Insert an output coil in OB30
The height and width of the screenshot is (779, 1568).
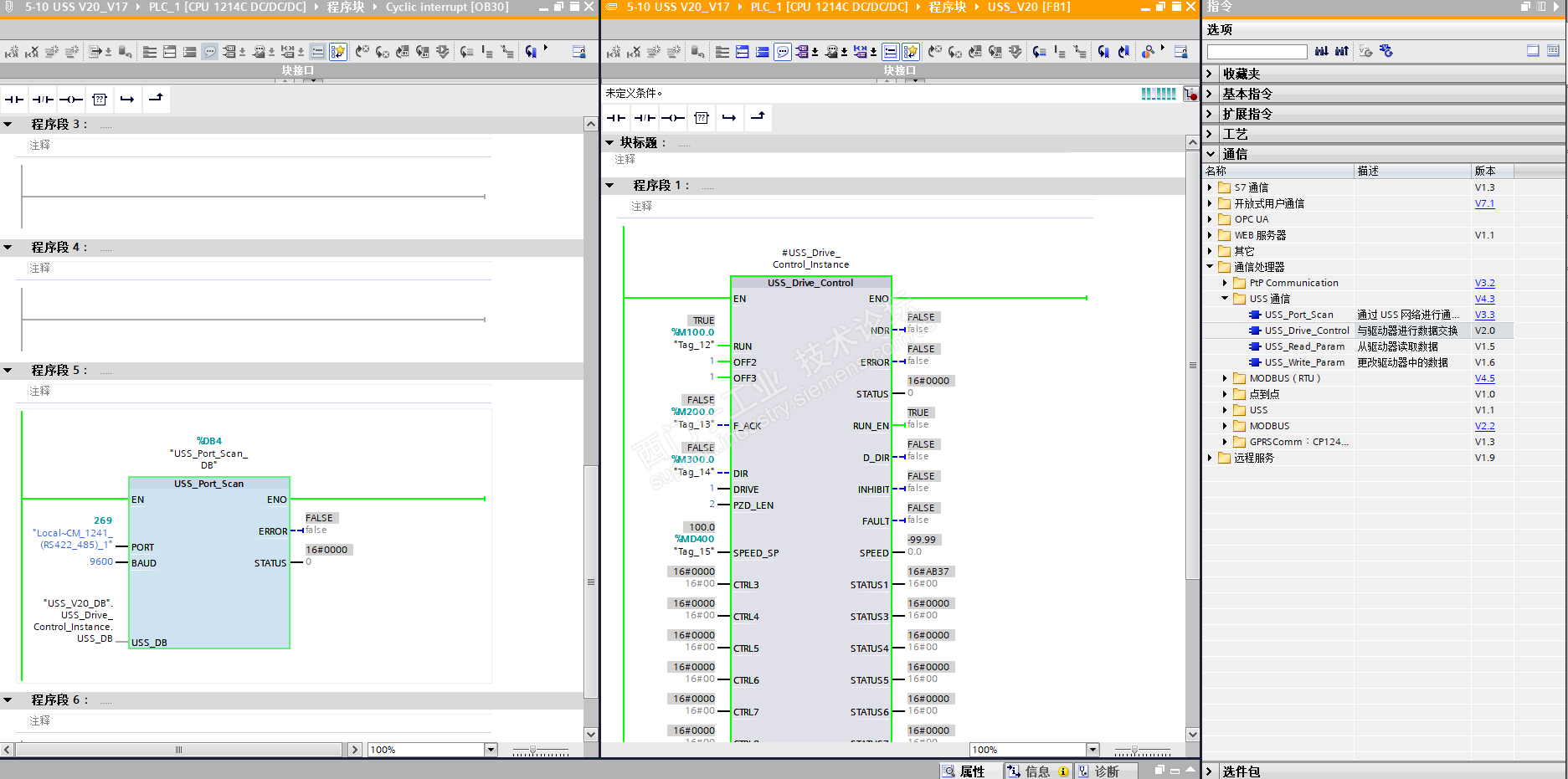point(71,100)
